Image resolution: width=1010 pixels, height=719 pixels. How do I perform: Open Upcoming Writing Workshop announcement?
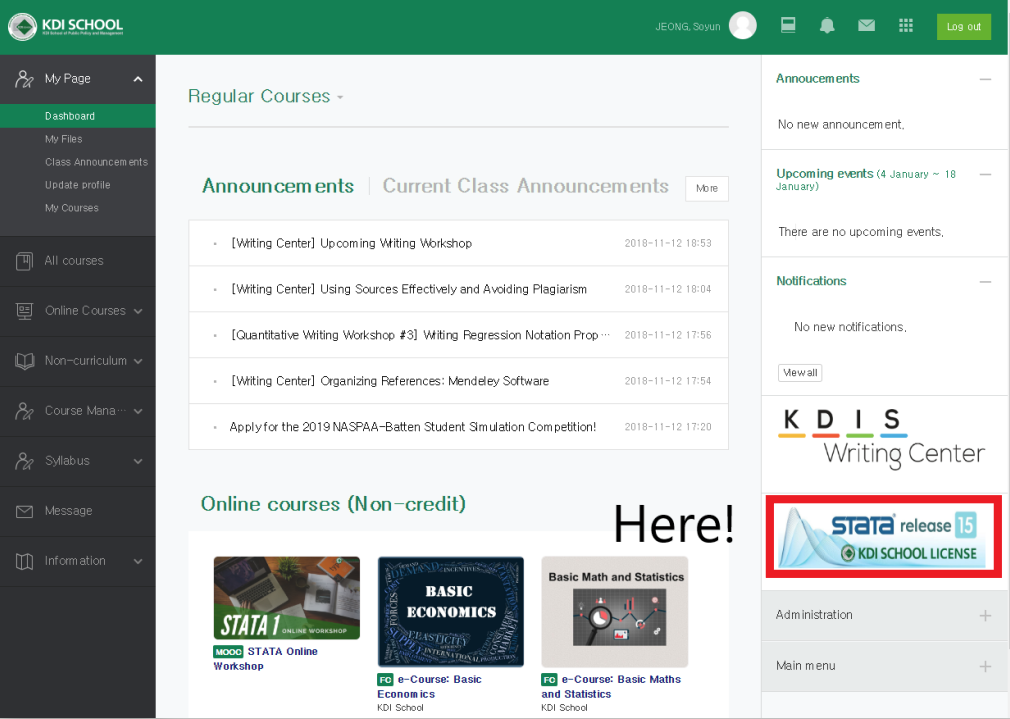(352, 244)
